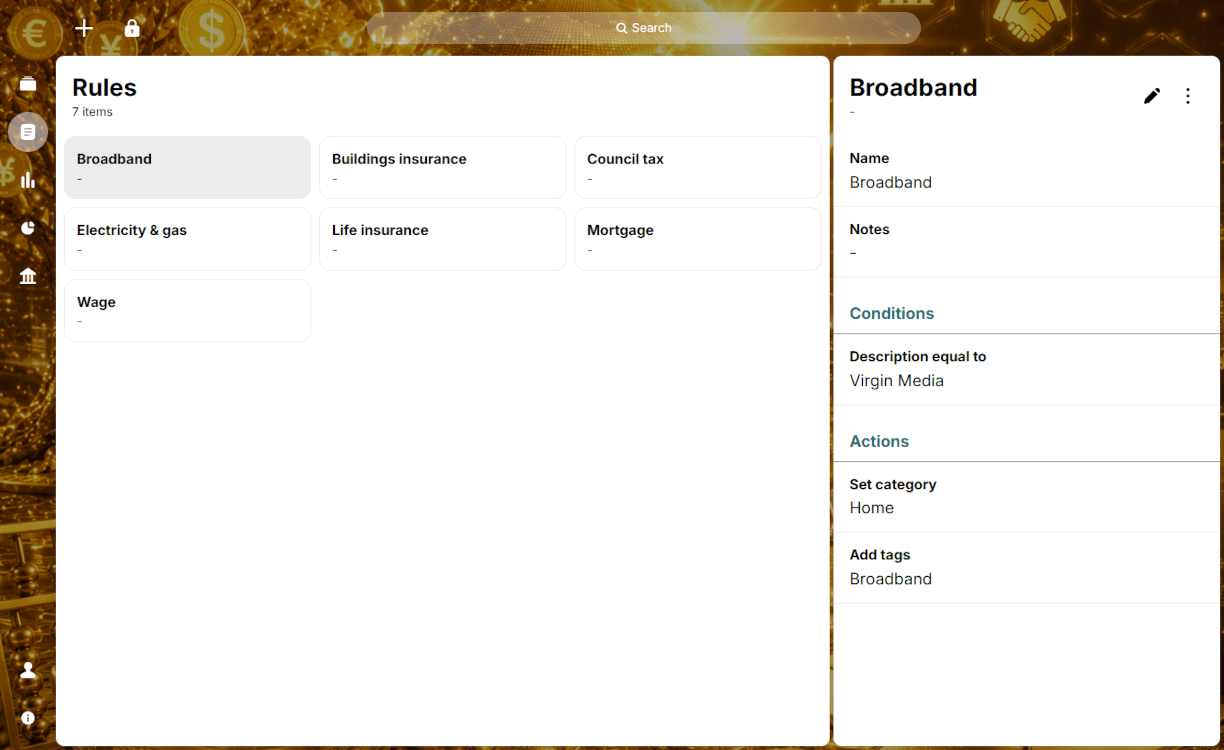Select the Mortgage rule card
1224x750 pixels.
coord(698,239)
